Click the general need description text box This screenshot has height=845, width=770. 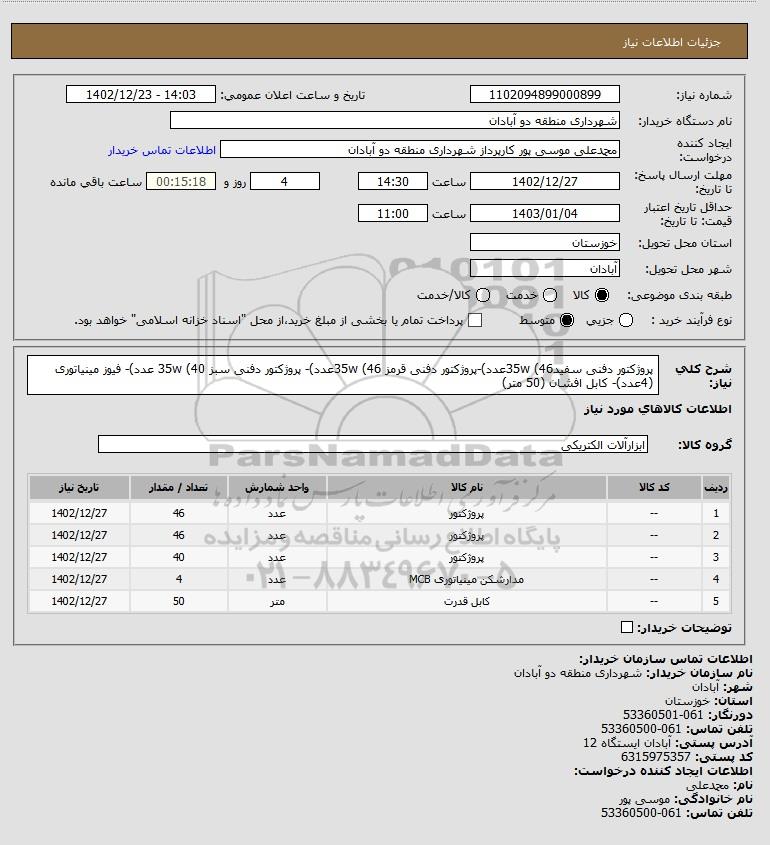click(x=343, y=375)
